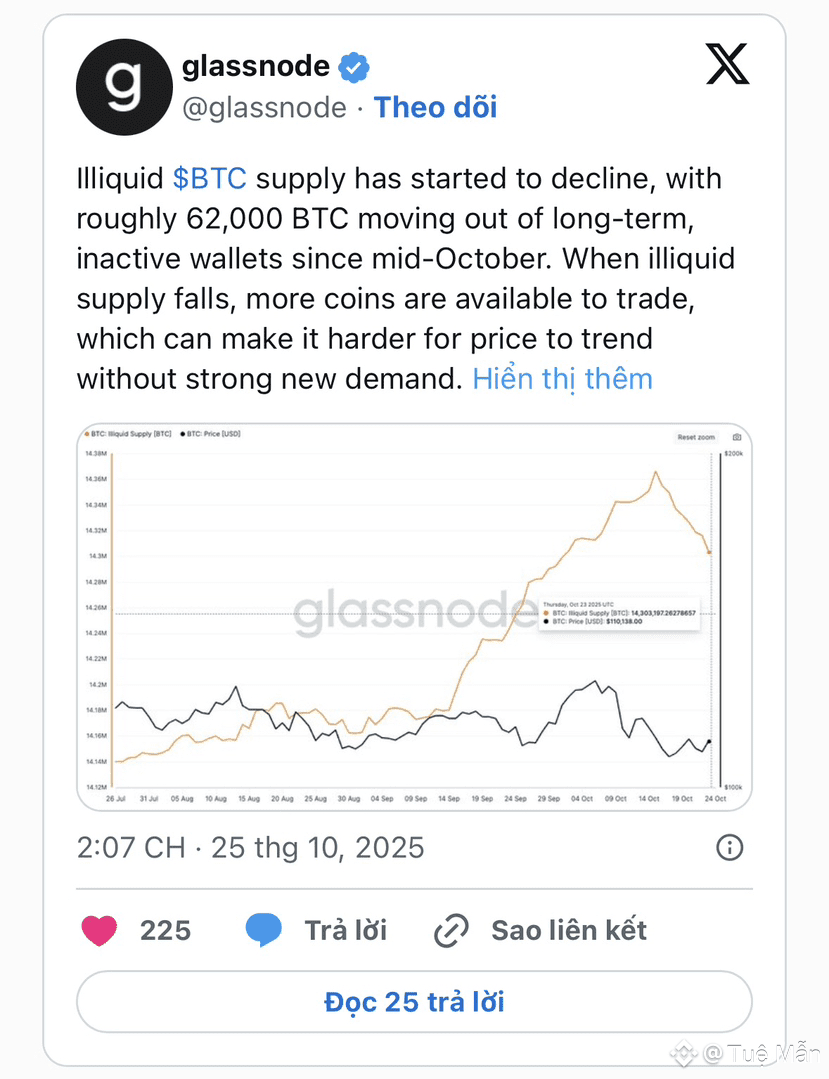Image resolution: width=829 pixels, height=1079 pixels.
Task: Open Đọc 25 trả lời thread
Action: 414,1002
